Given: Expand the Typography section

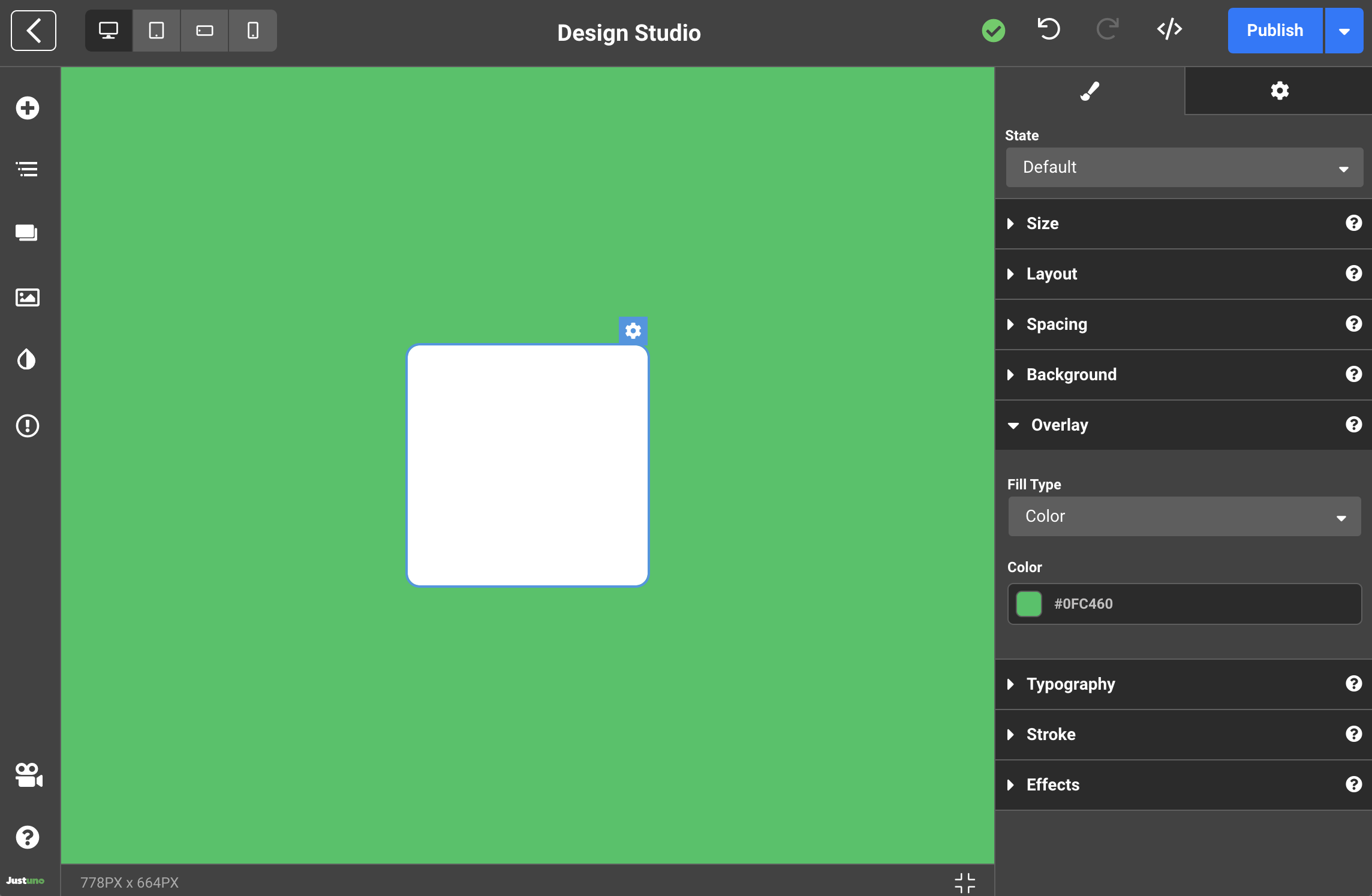Looking at the screenshot, I should (x=1070, y=684).
